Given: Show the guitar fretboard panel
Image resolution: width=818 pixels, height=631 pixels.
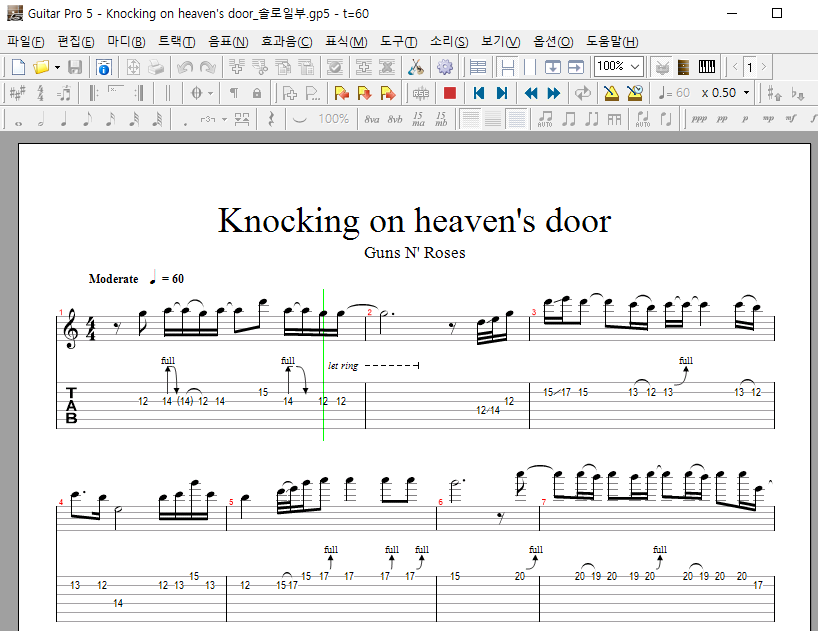Looking at the screenshot, I should (x=683, y=67).
